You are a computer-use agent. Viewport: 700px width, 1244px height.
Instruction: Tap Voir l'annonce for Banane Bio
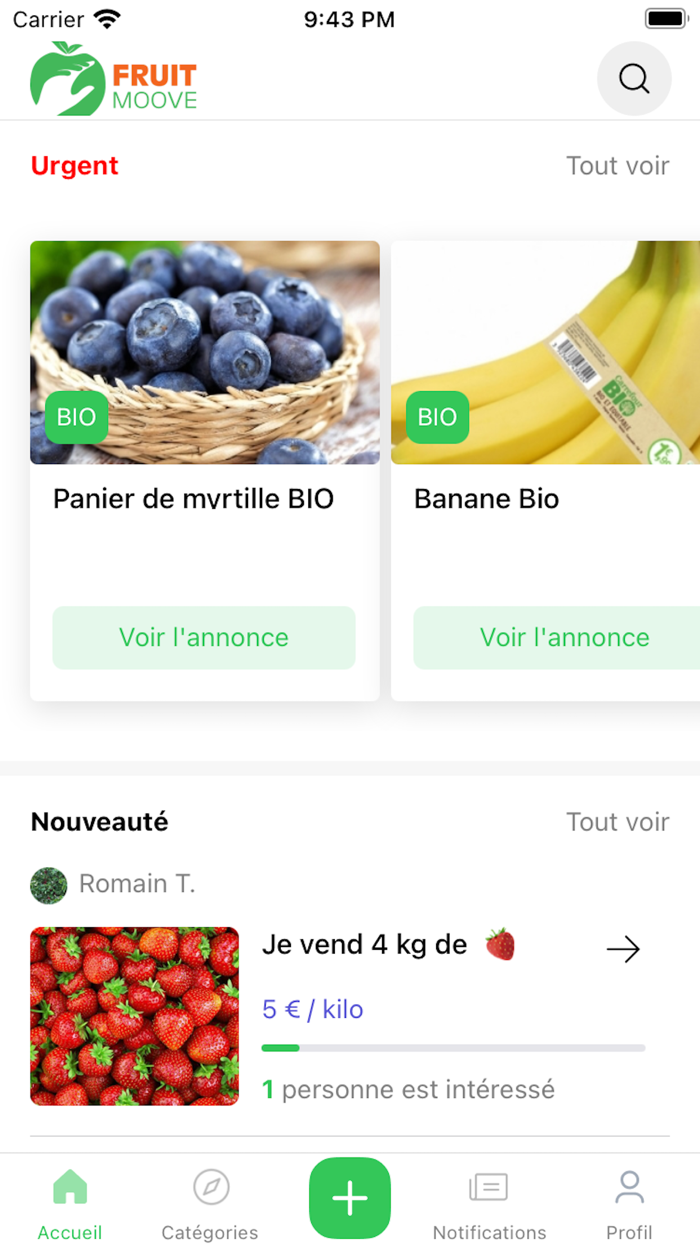point(564,637)
